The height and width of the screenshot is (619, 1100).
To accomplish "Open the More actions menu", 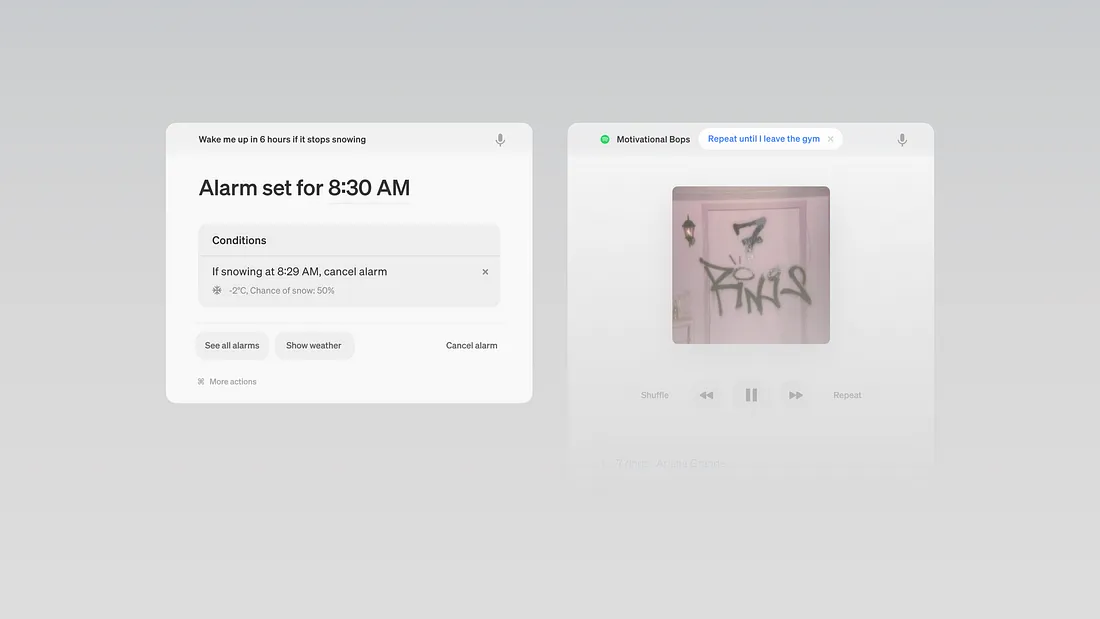I will [x=233, y=382].
